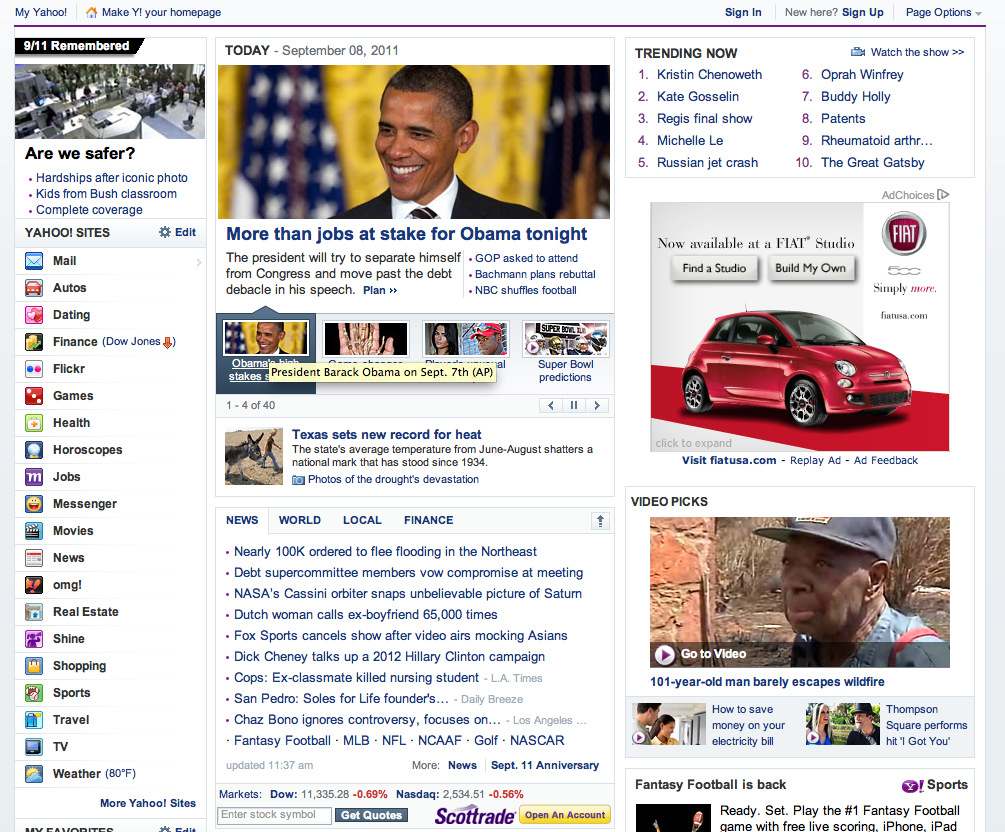The height and width of the screenshot is (832, 1005).
Task: Click the Autos car icon
Action: pyautogui.click(x=34, y=288)
